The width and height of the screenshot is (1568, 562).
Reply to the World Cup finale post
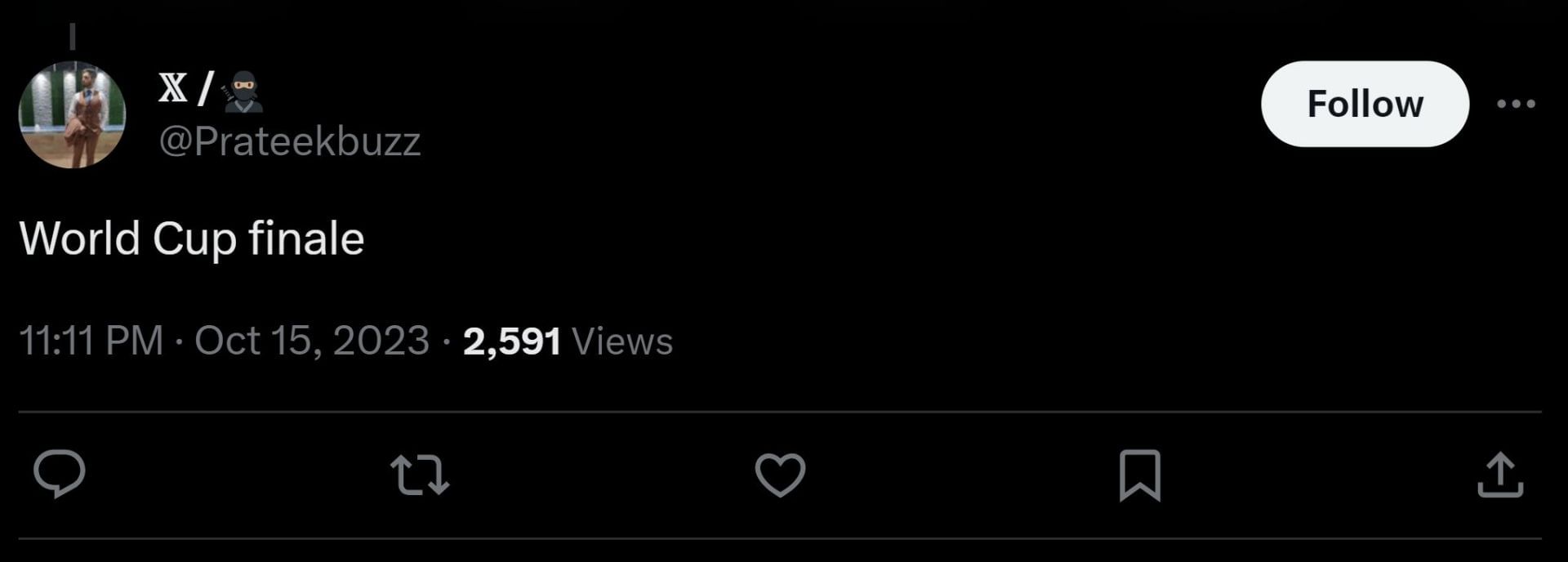59,474
